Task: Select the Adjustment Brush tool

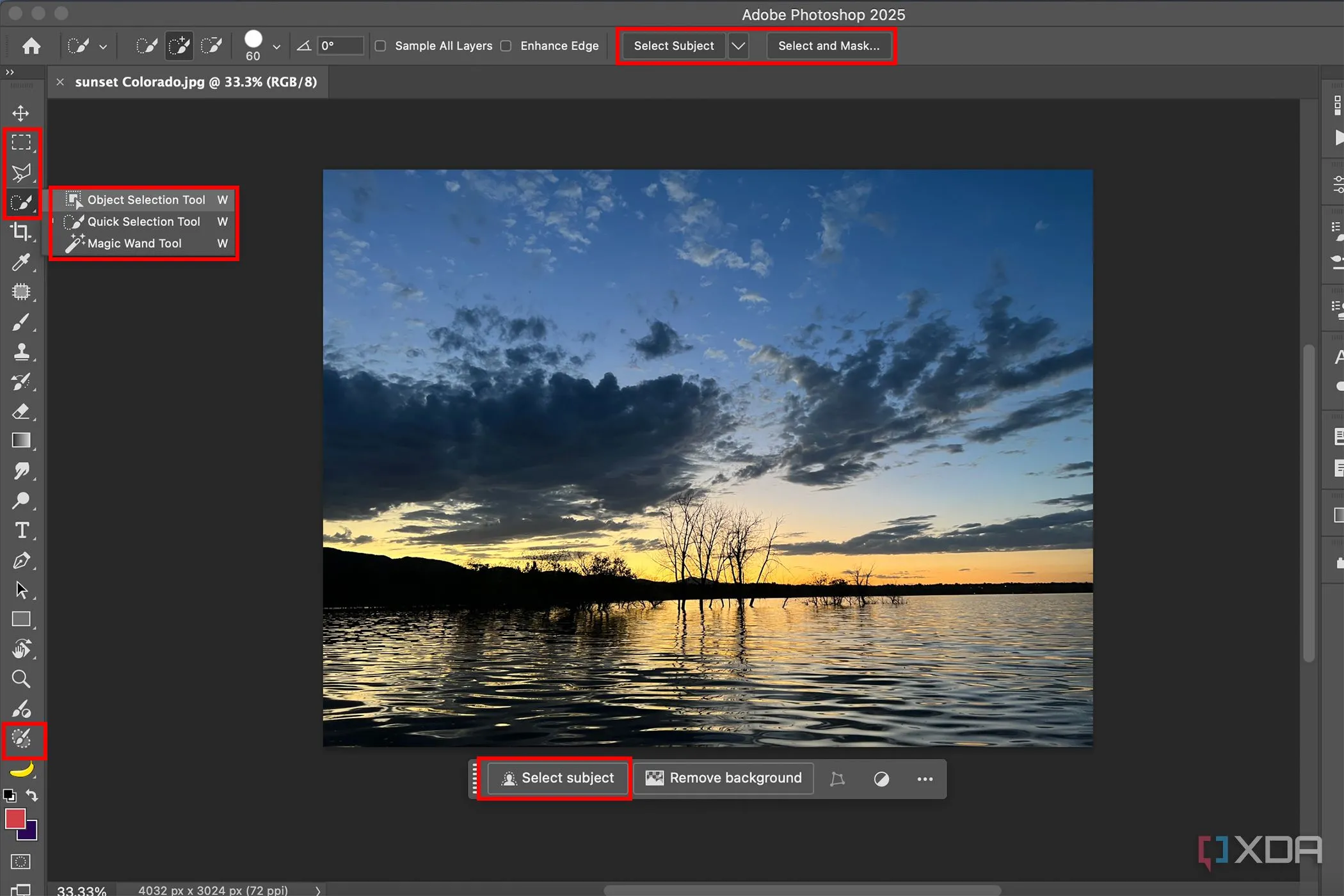Action: pos(21,708)
